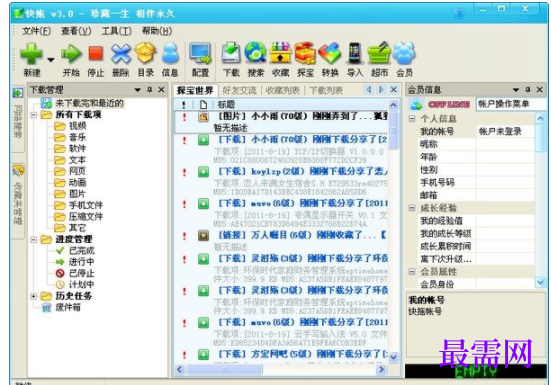Close the 下载管理 panel

click(161, 90)
